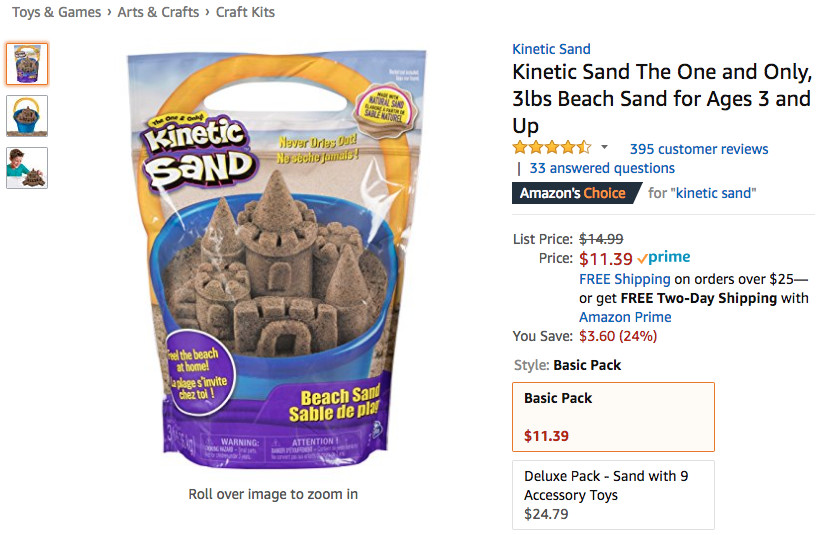Select the blue bucket sand thumbnail
817x535 pixels.
[27, 115]
